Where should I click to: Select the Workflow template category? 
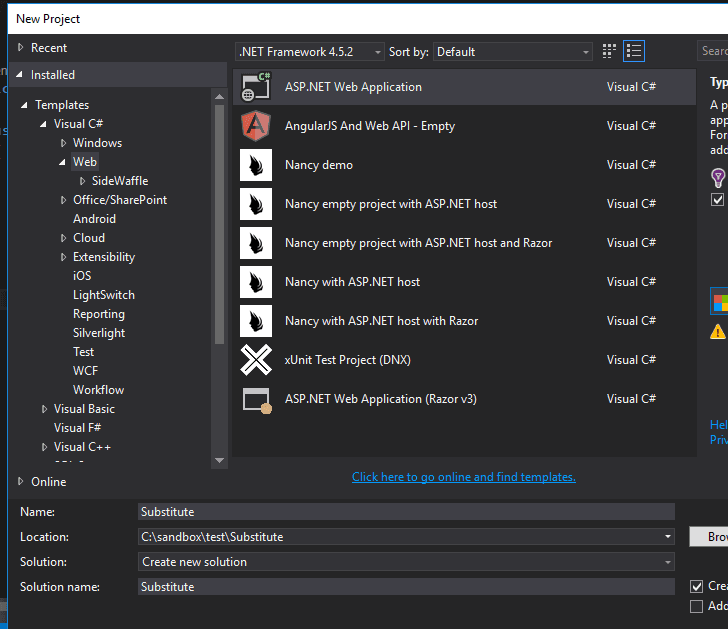(98, 390)
